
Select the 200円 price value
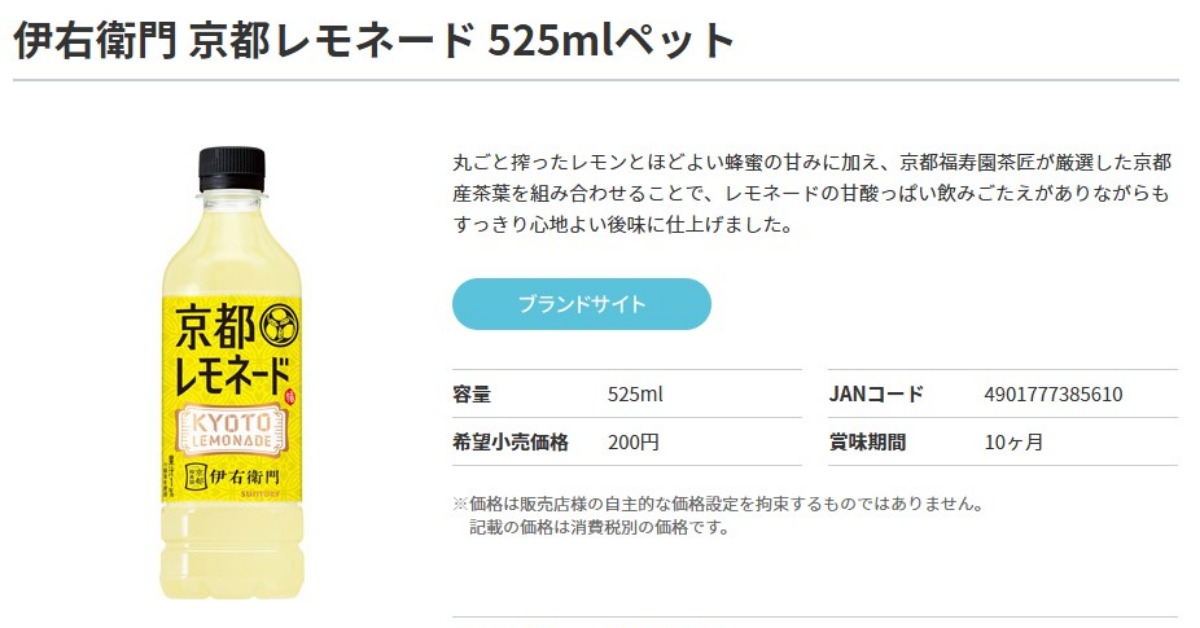(634, 442)
